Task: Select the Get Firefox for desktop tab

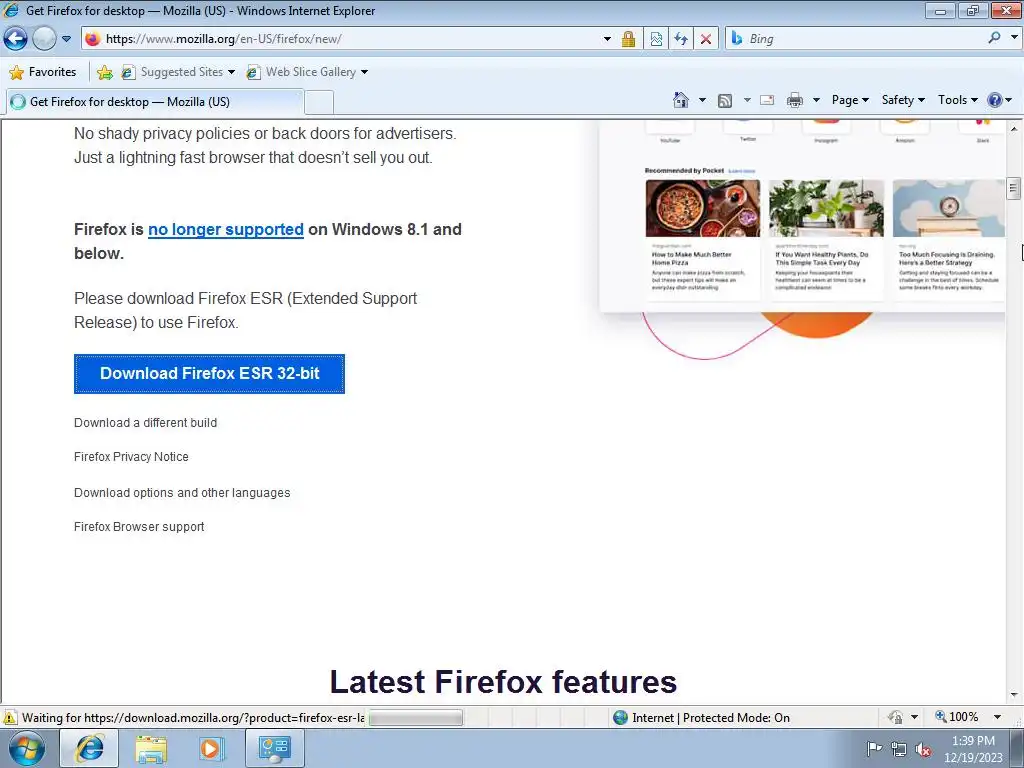Action: coord(155,102)
